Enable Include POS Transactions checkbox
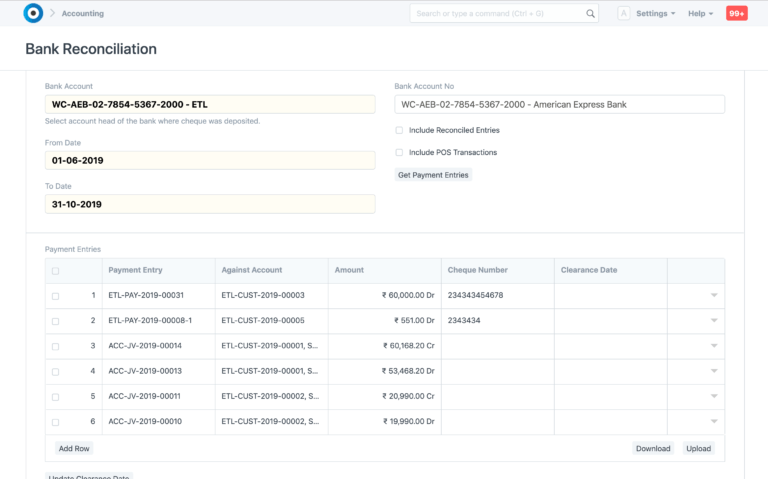 [x=399, y=152]
